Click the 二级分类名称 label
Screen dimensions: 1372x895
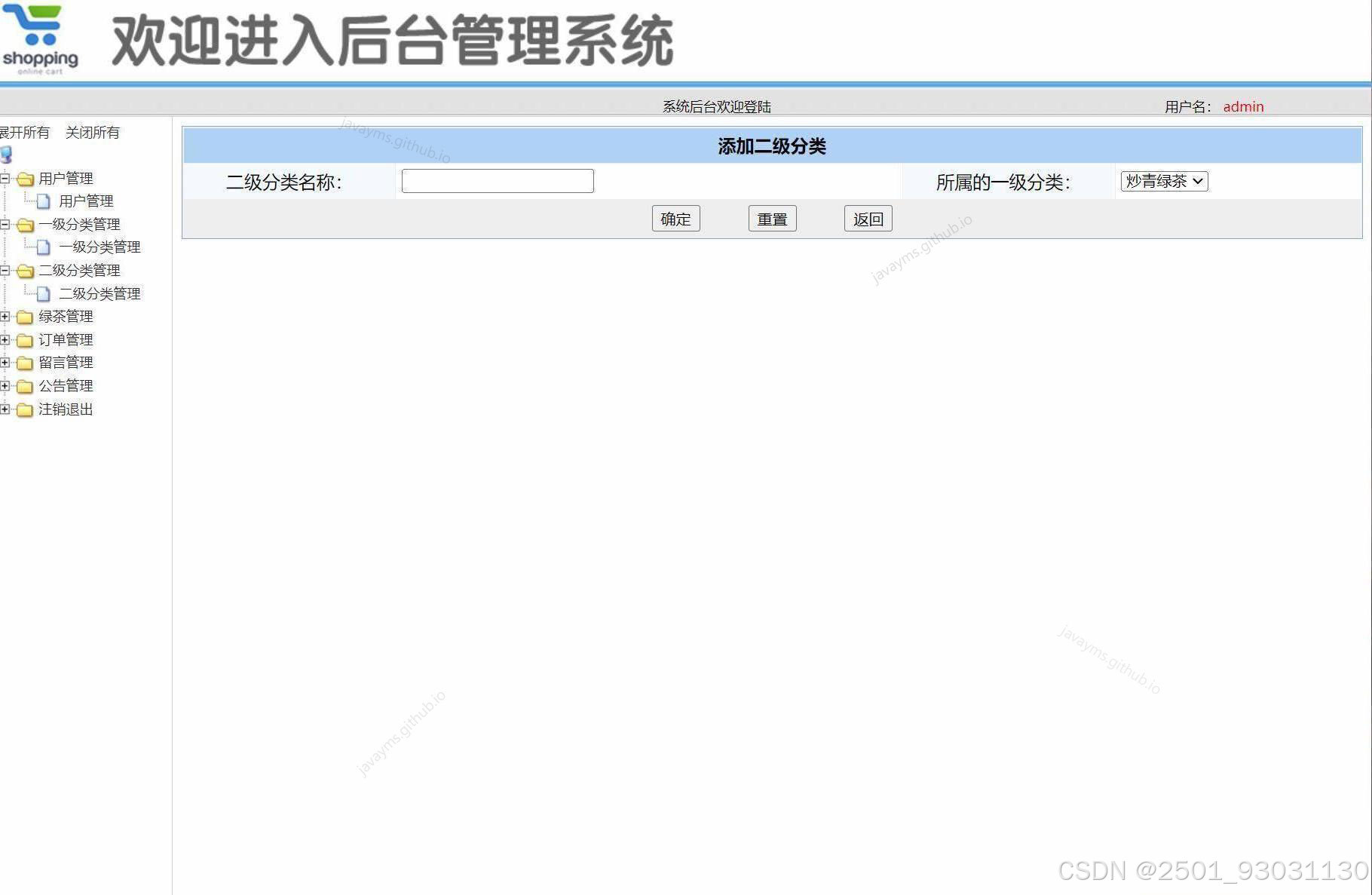click(x=284, y=182)
